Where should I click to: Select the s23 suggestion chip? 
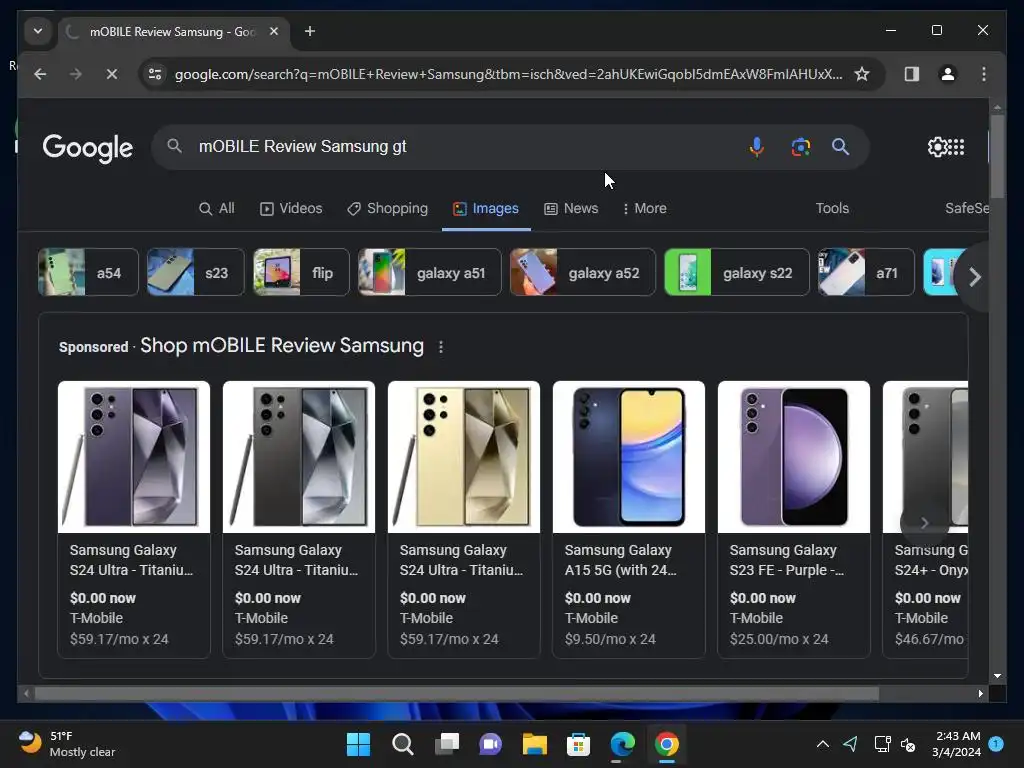click(195, 272)
